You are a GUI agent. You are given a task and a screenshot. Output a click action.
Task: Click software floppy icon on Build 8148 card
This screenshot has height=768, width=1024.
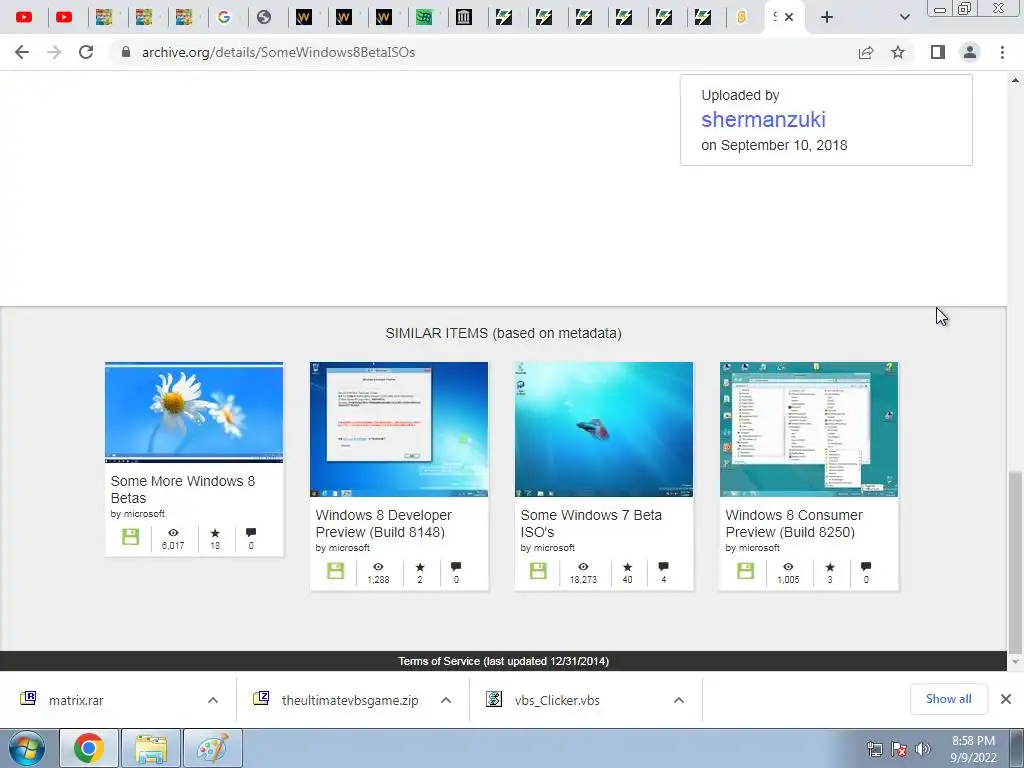[x=336, y=571]
